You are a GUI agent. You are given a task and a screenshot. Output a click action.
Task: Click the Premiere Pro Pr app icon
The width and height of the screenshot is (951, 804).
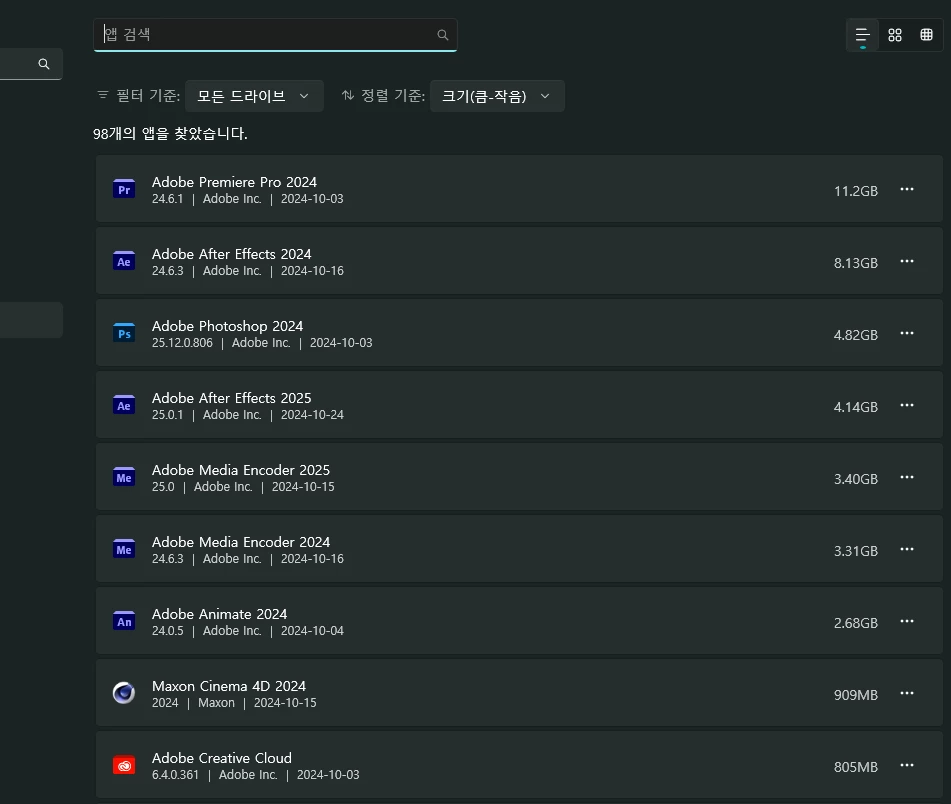(x=124, y=189)
